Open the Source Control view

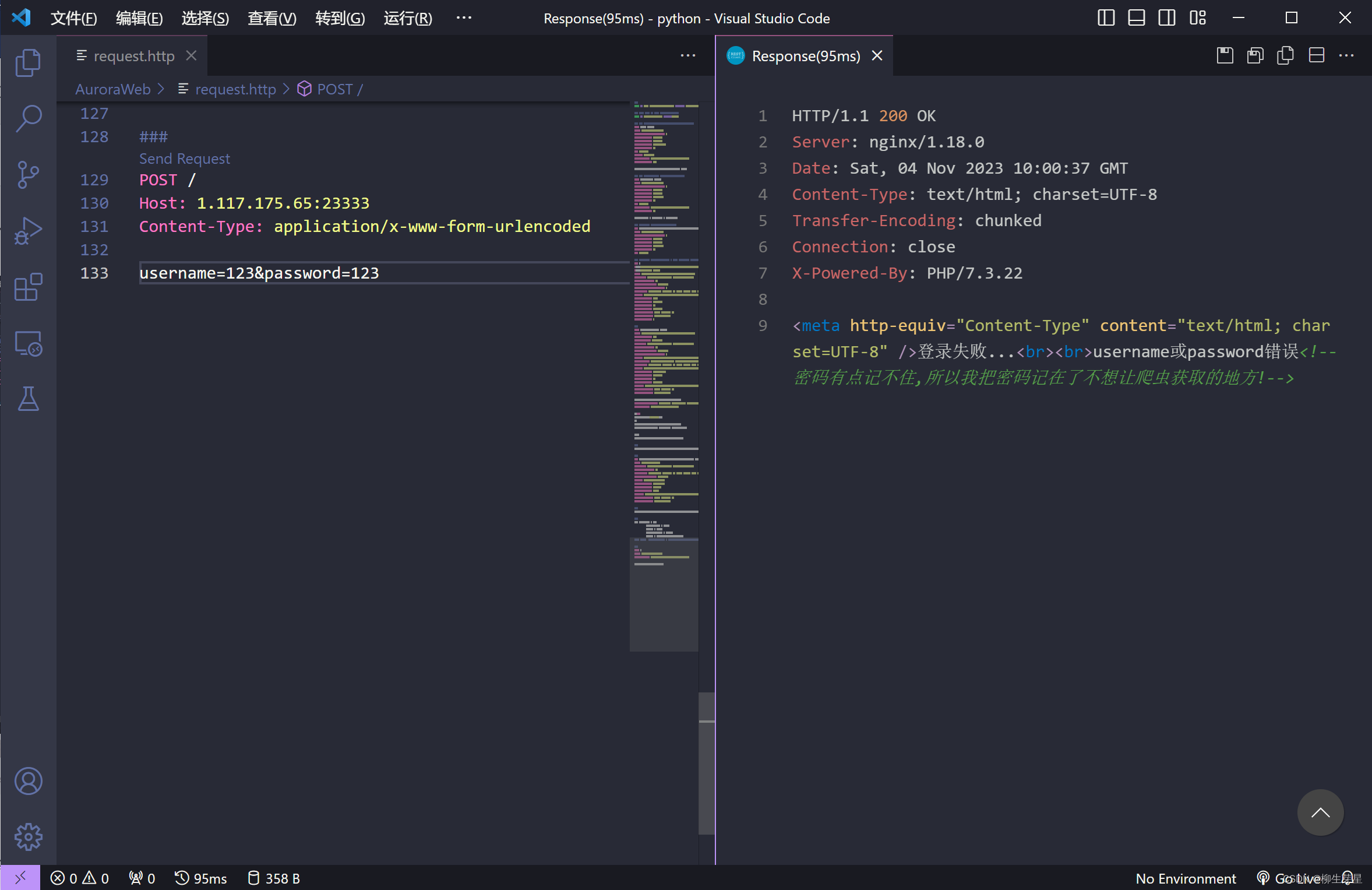pyautogui.click(x=28, y=174)
